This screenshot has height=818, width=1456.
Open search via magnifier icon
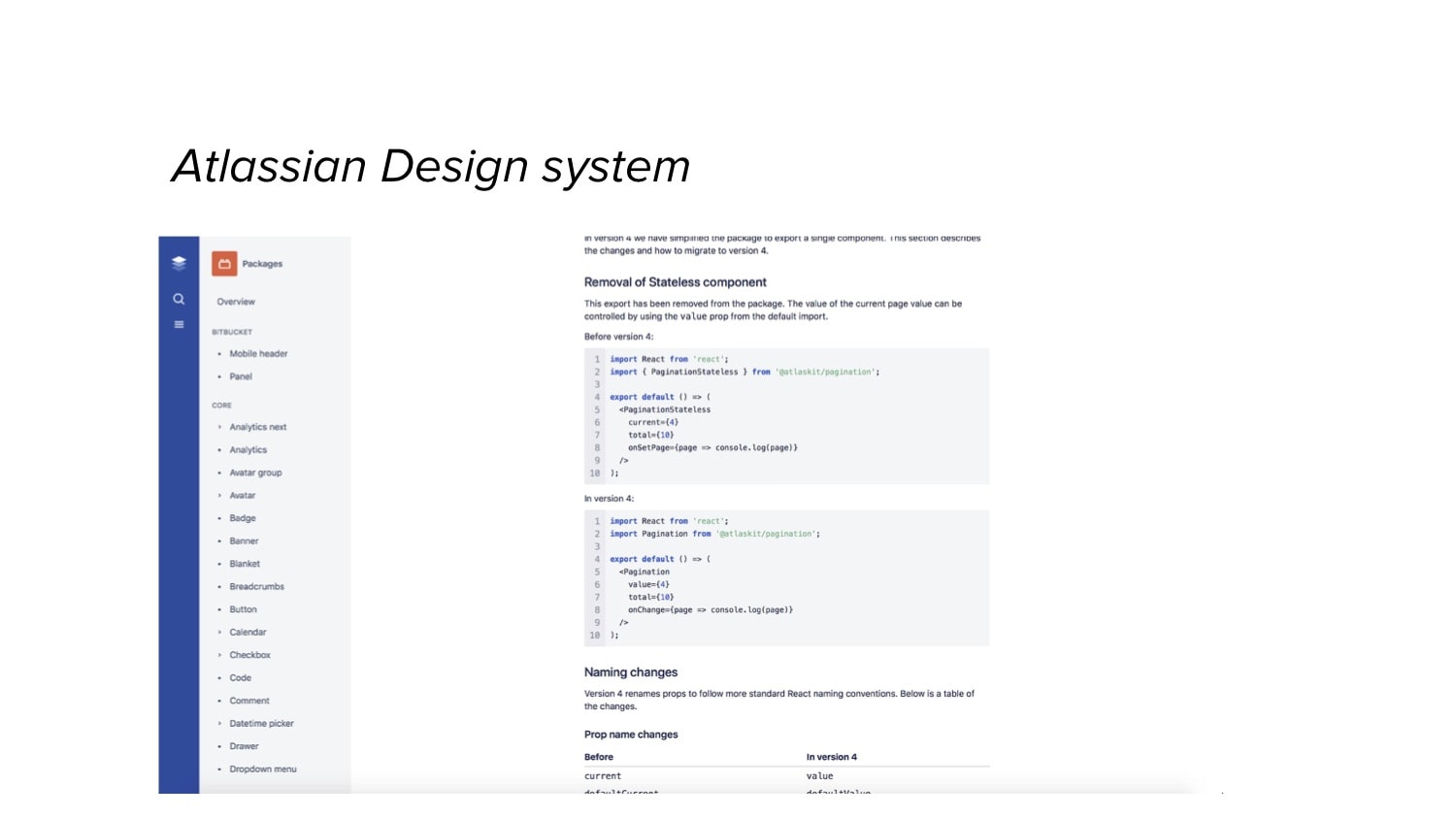coord(179,299)
